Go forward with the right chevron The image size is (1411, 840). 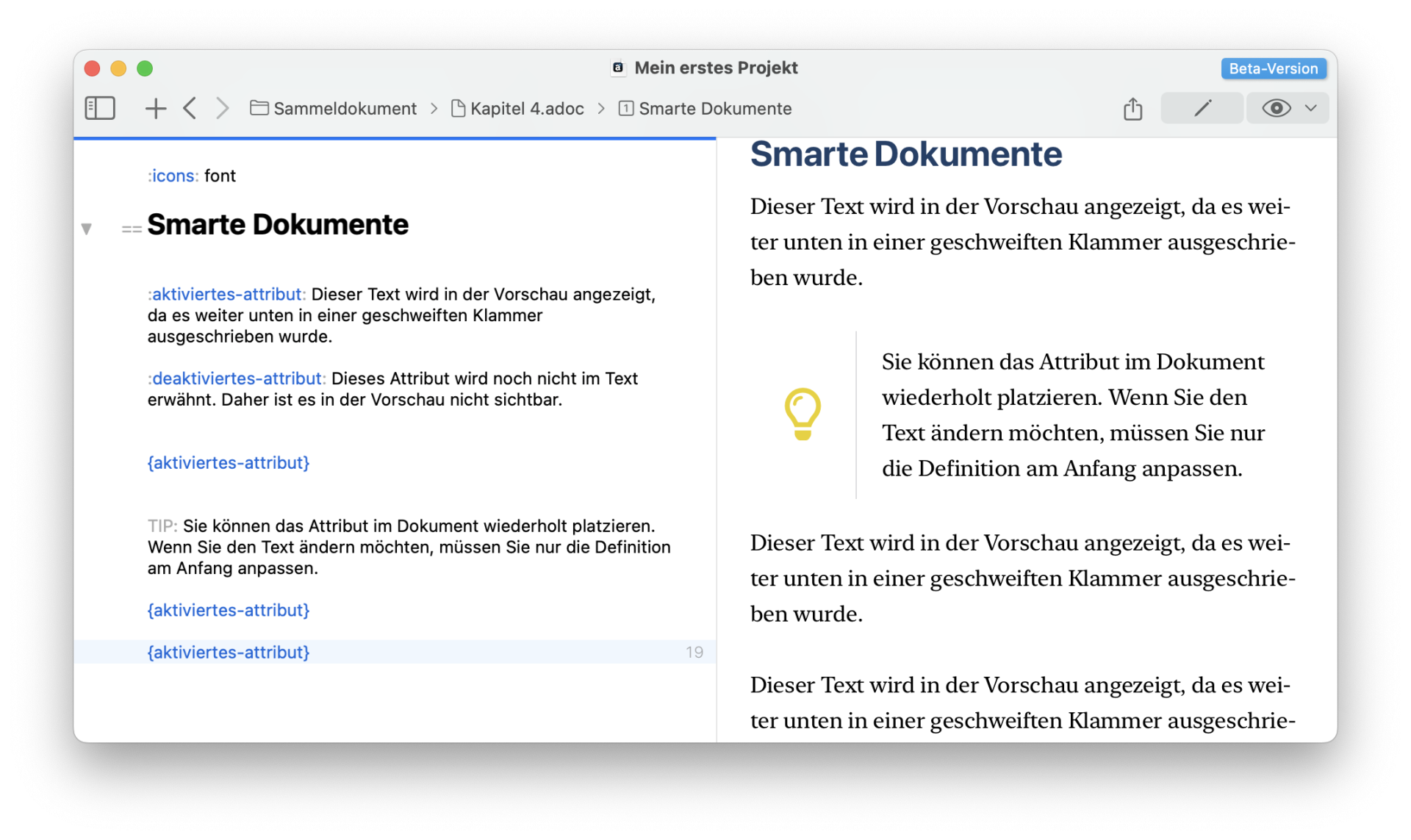click(x=222, y=108)
